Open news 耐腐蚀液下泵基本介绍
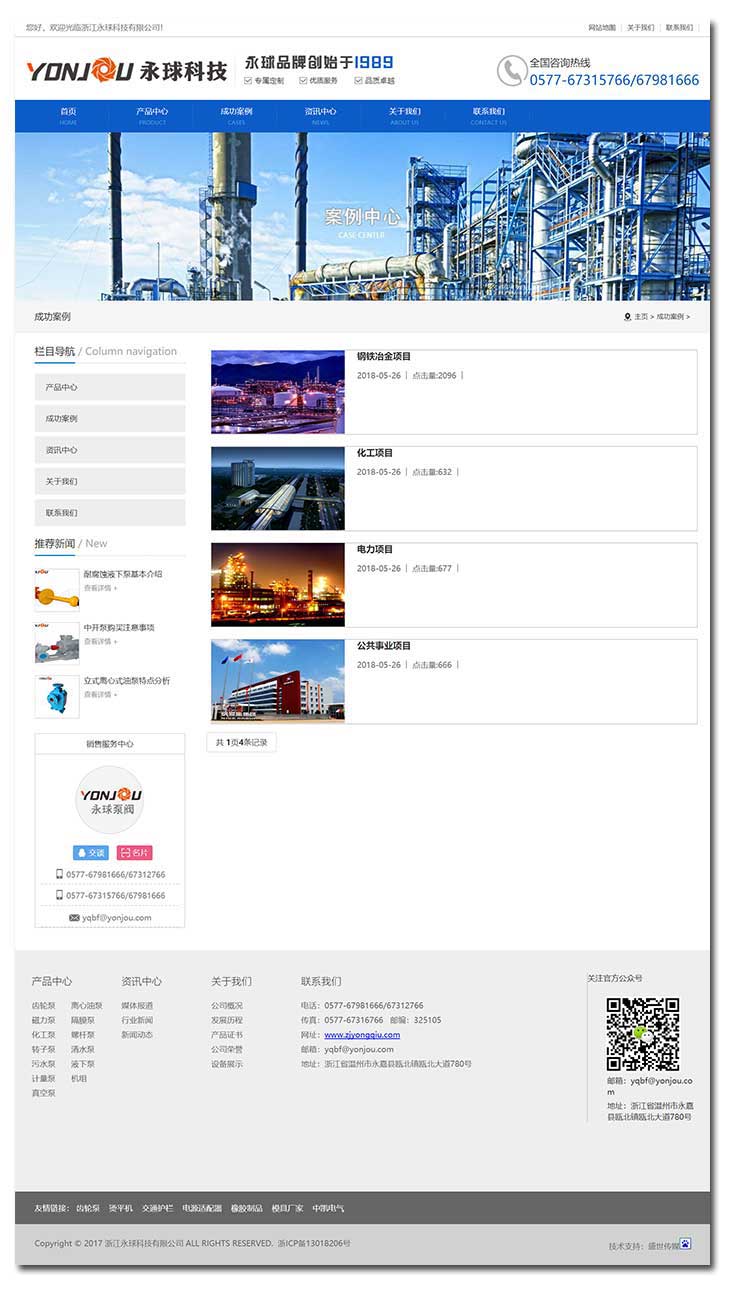This screenshot has height=1296, width=730. pyautogui.click(x=123, y=574)
